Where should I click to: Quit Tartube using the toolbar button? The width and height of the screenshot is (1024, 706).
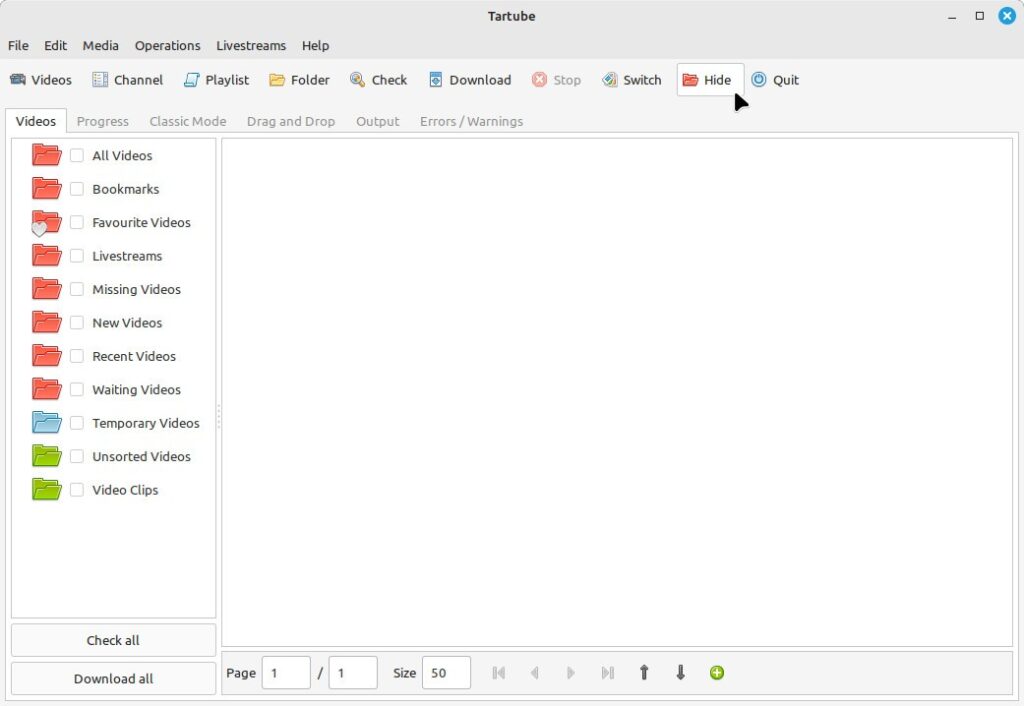tap(775, 80)
